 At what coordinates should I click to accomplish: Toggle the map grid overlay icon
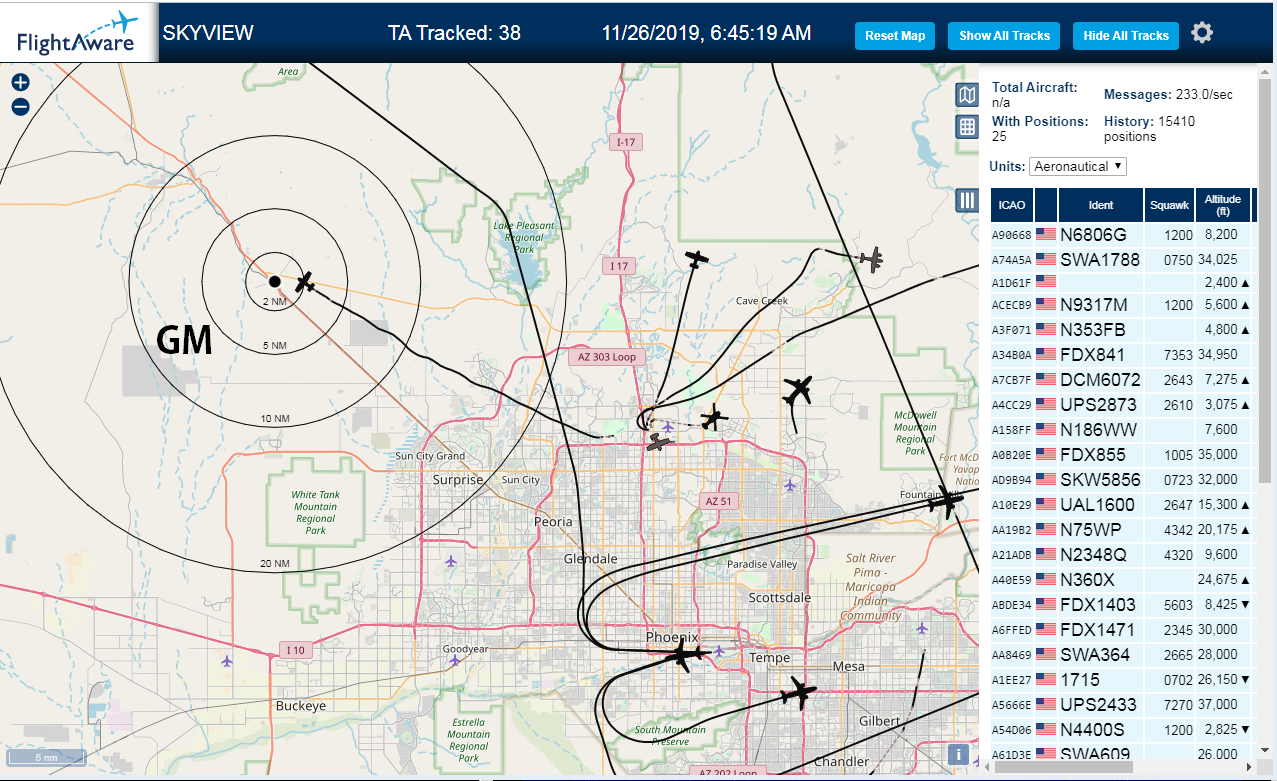point(967,126)
